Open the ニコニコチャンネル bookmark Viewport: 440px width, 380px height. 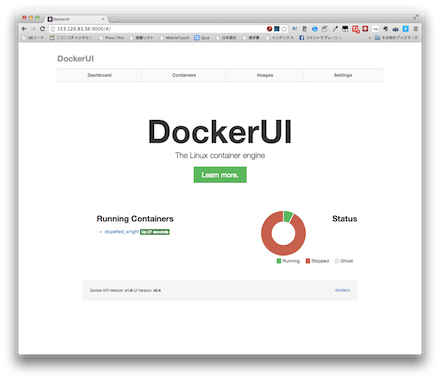(x=70, y=38)
